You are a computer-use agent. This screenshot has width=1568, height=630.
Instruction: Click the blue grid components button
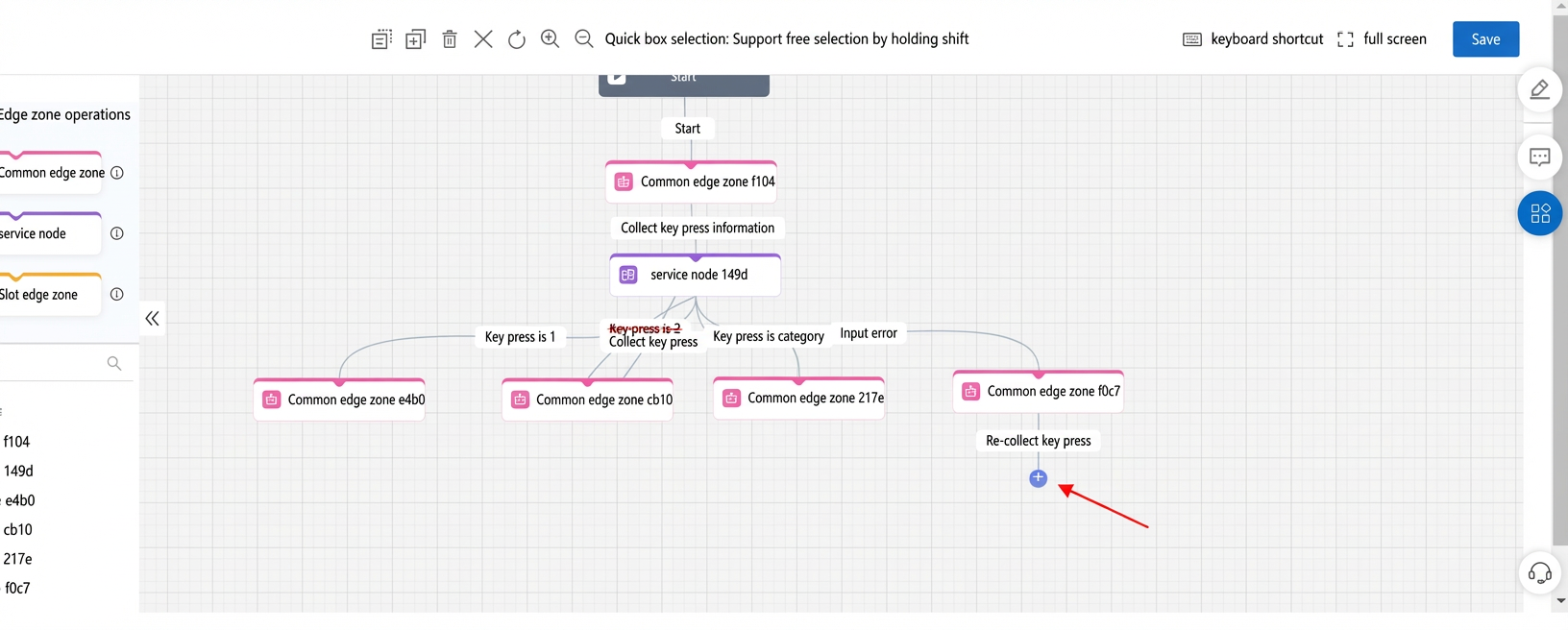(x=1540, y=213)
